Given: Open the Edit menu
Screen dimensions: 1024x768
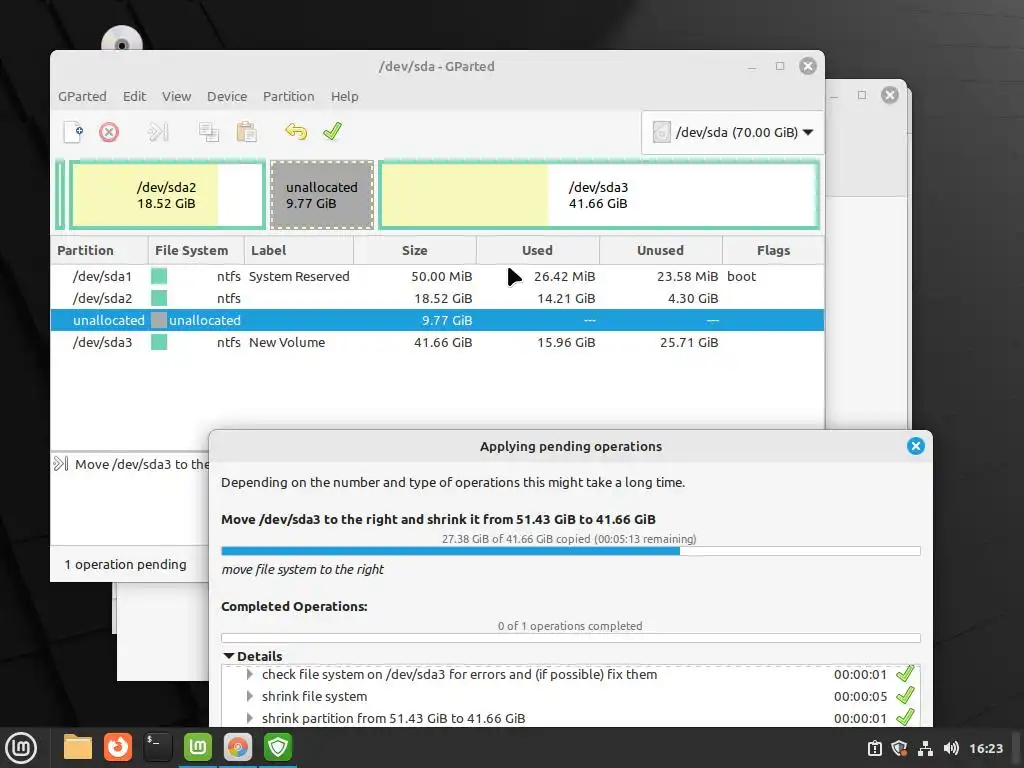Looking at the screenshot, I should point(135,97).
